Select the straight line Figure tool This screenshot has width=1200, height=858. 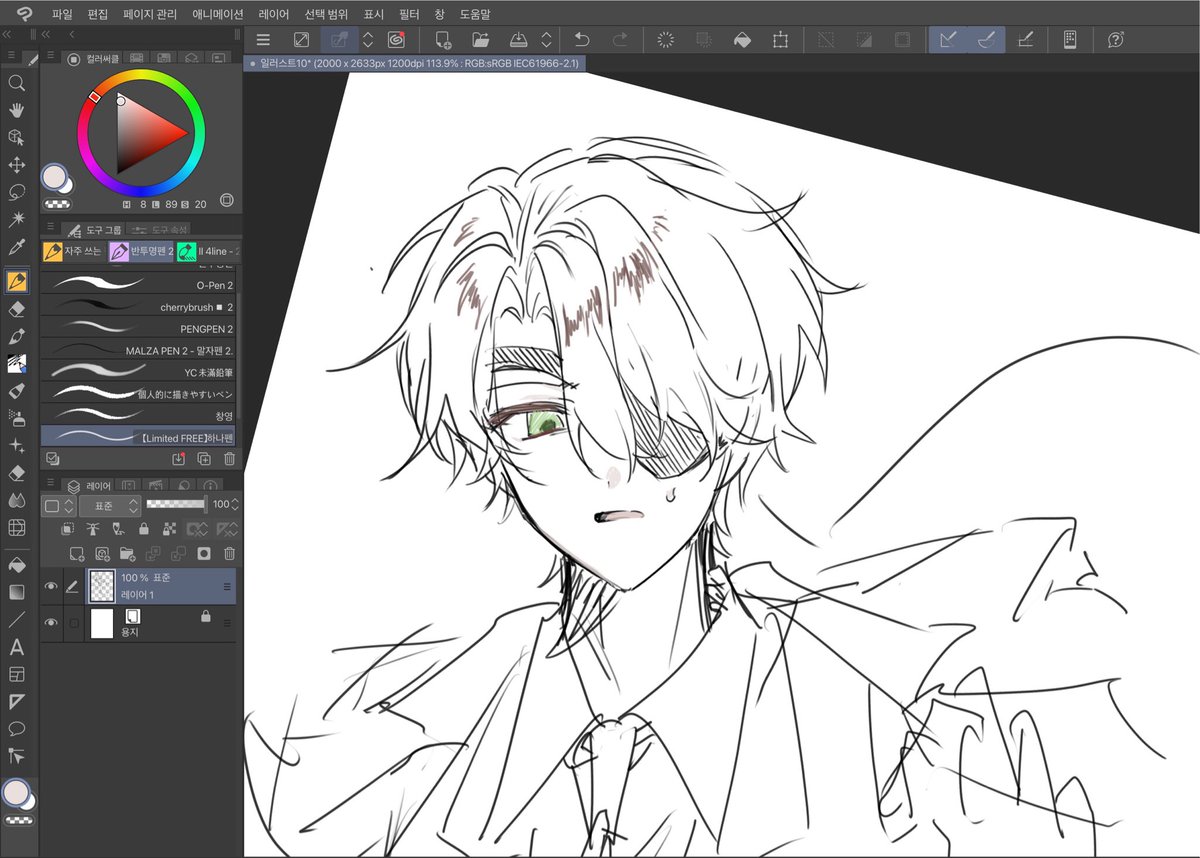[x=17, y=620]
